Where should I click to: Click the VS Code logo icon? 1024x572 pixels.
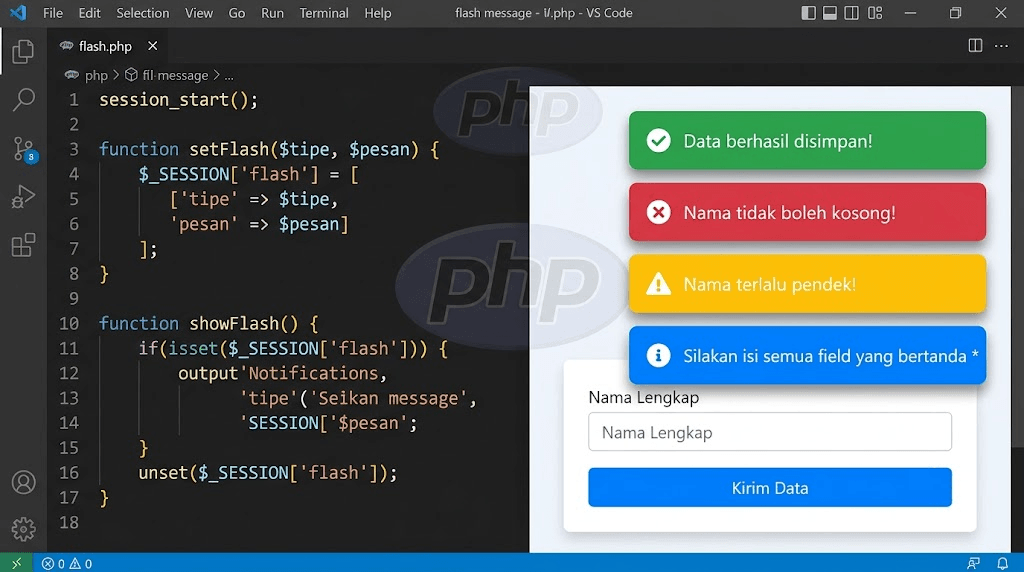(18, 12)
